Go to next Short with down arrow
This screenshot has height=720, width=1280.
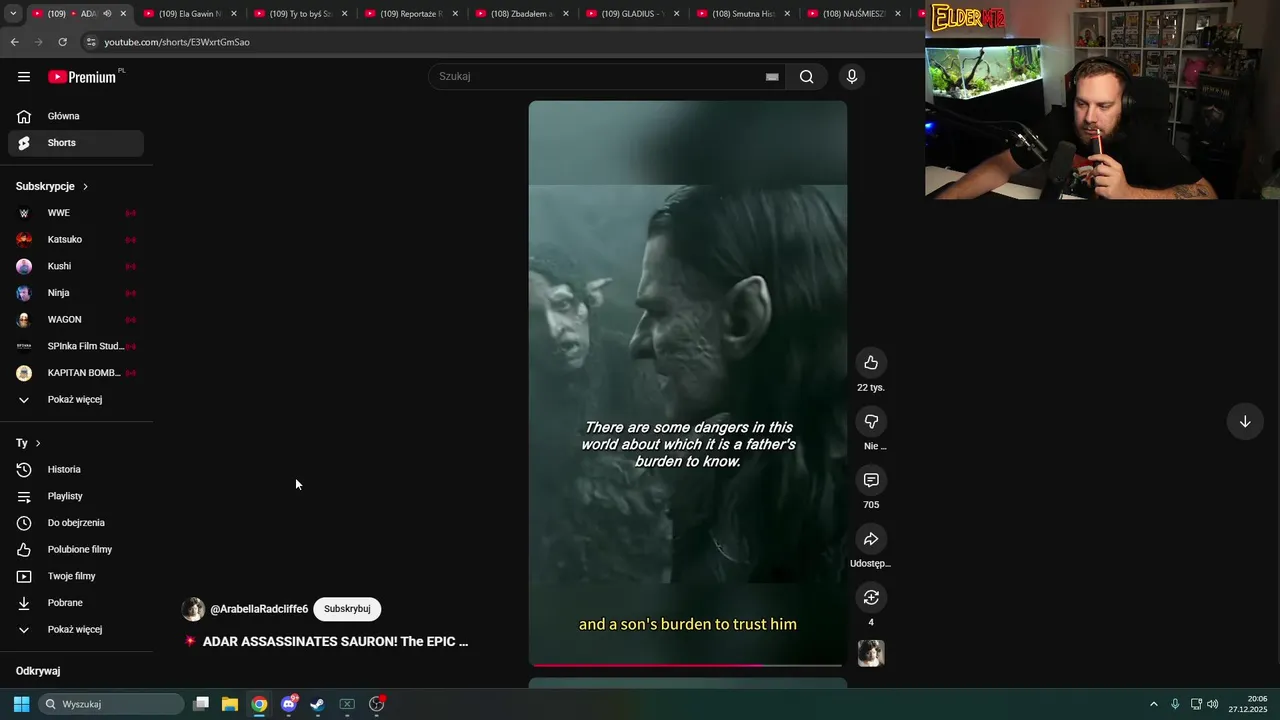click(1245, 422)
